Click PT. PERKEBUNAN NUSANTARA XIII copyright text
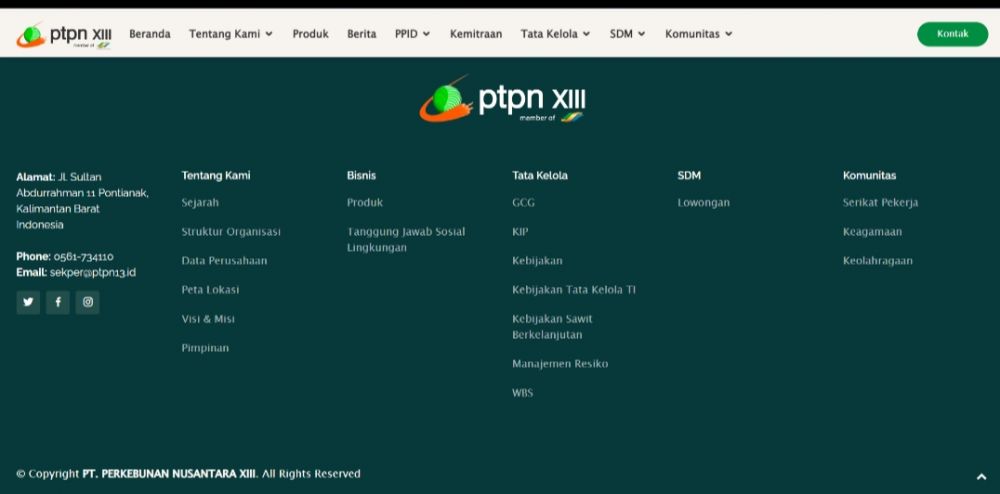1000x494 pixels. (170, 474)
